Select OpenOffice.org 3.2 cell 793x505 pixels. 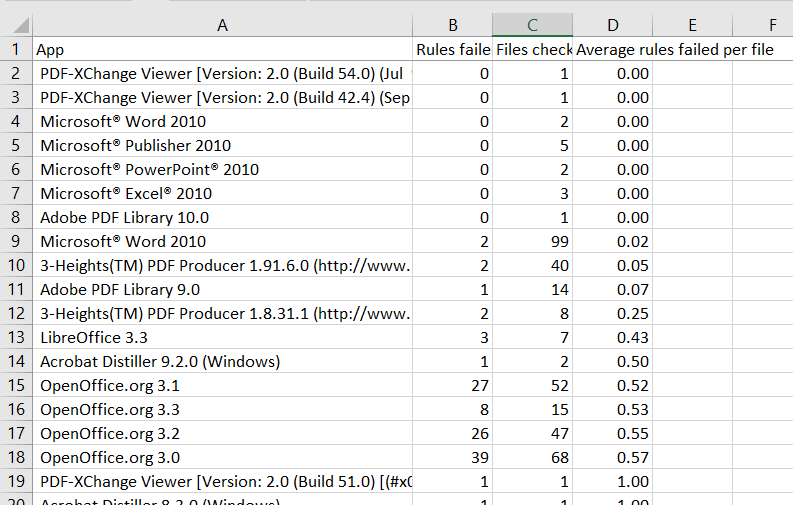click(223, 433)
